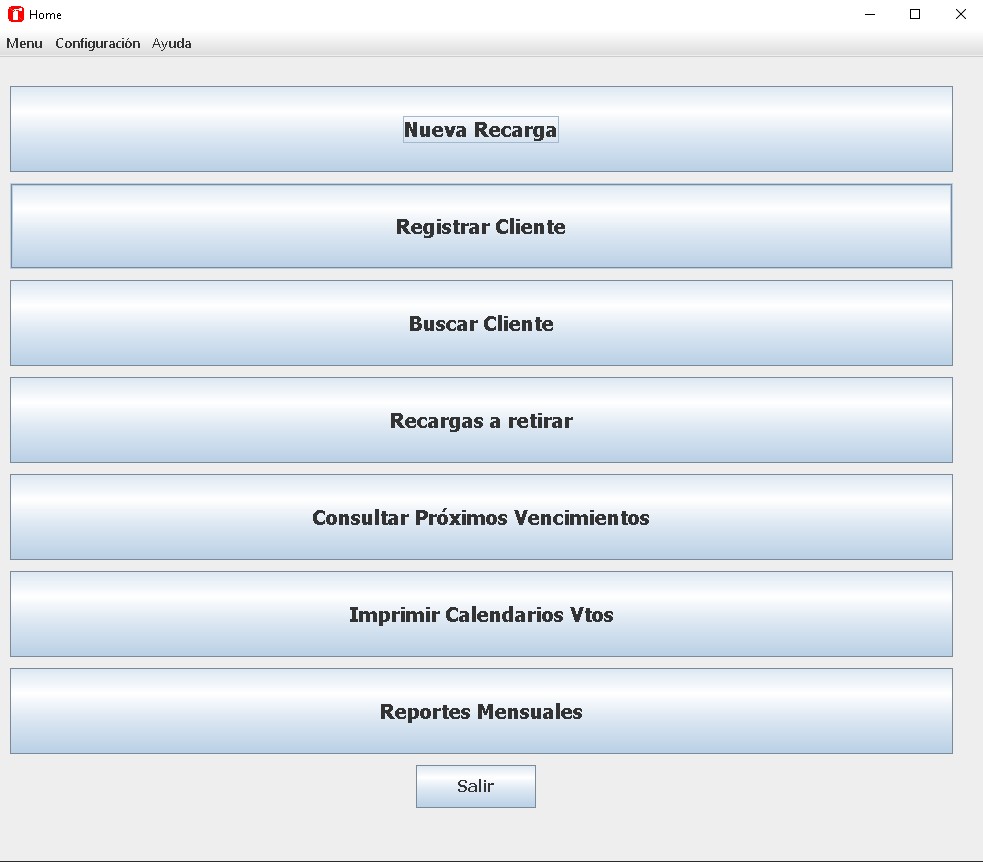Maximize the Home window
Viewport: 983px width, 862px height.
pos(914,15)
